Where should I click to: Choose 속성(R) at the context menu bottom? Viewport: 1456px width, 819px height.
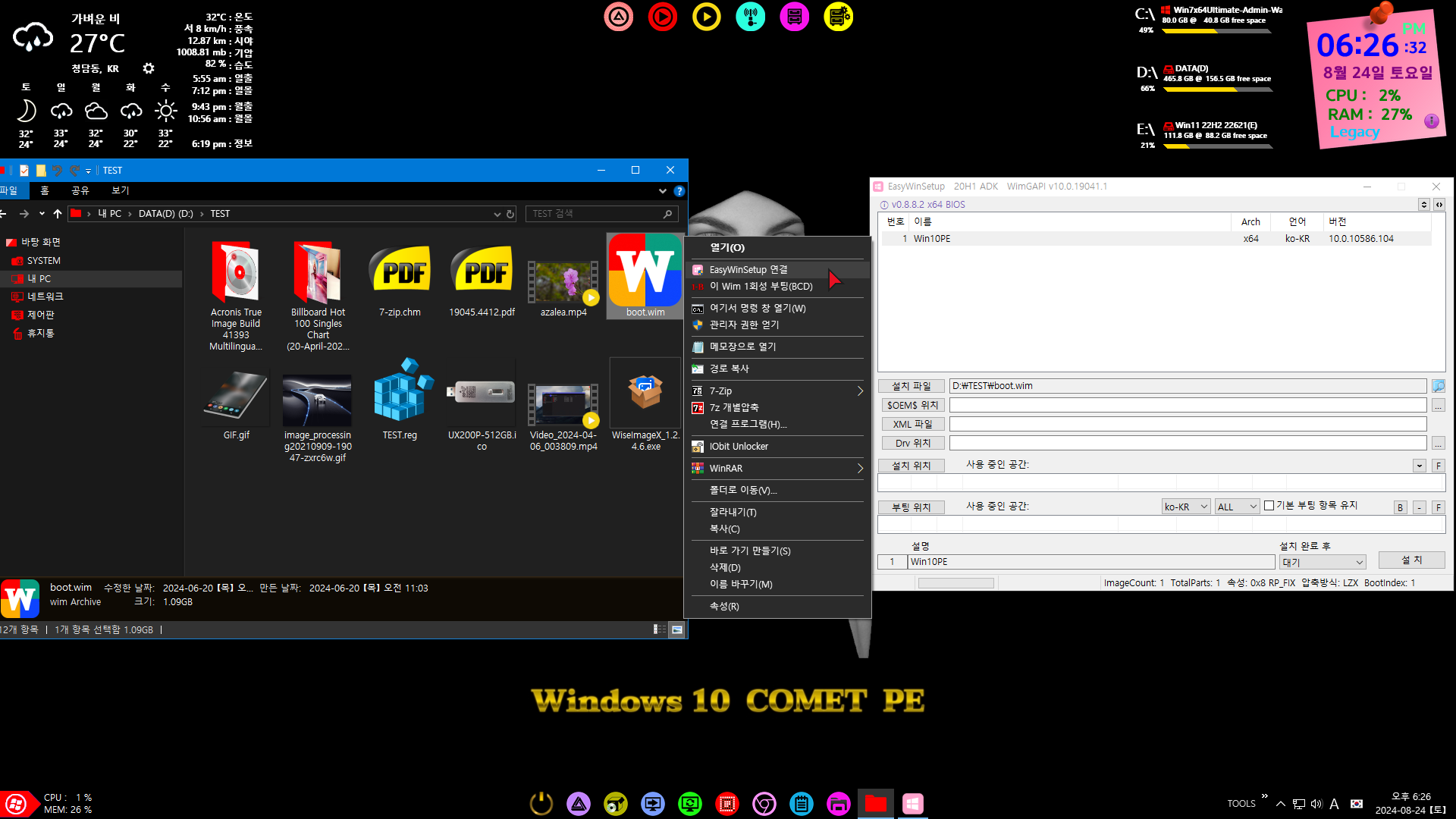pyautogui.click(x=777, y=606)
